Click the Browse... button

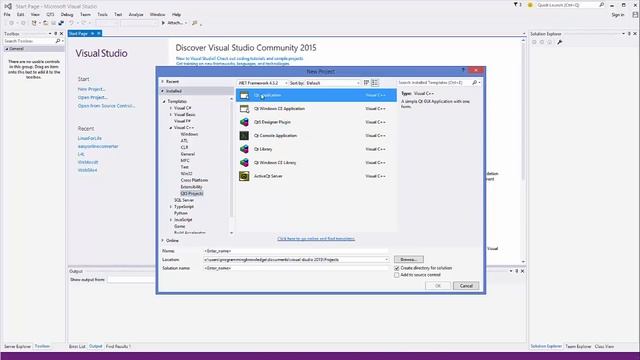[409, 260]
